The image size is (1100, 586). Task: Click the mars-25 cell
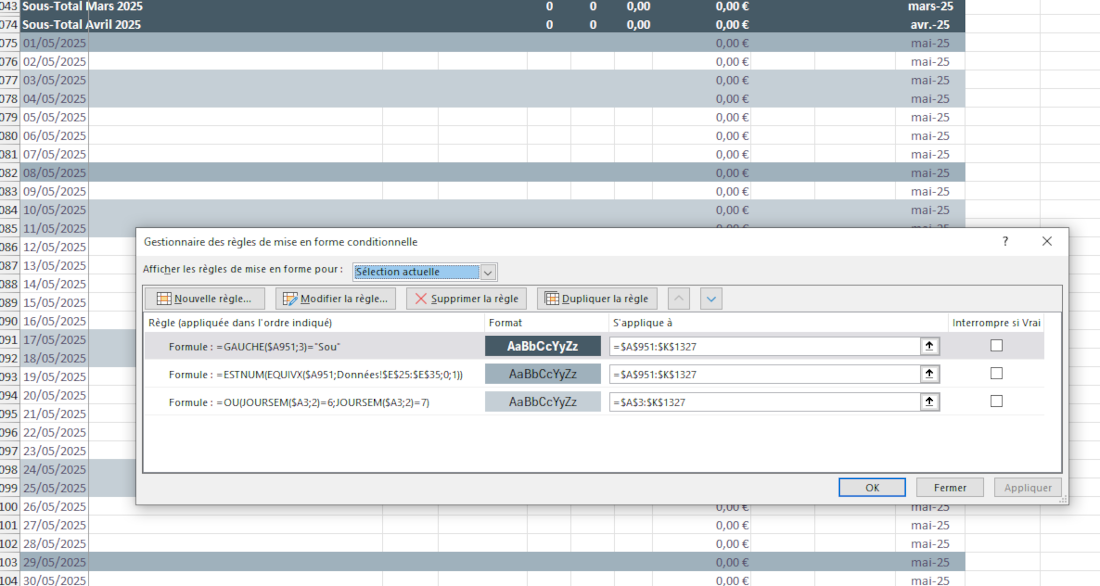point(930,6)
